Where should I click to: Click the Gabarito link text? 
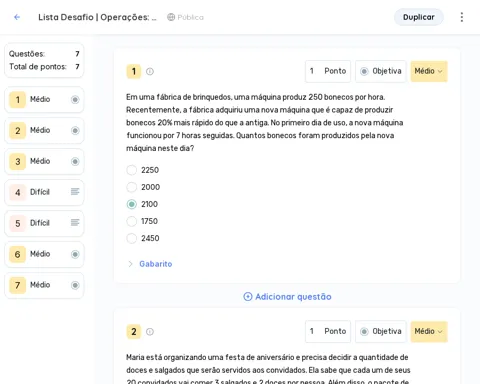point(156,264)
